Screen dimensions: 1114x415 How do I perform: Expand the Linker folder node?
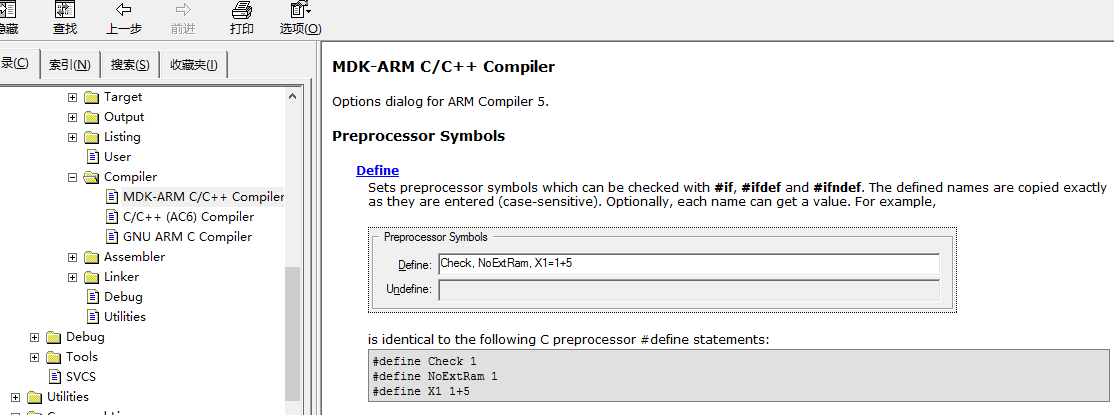pyautogui.click(x=72, y=277)
